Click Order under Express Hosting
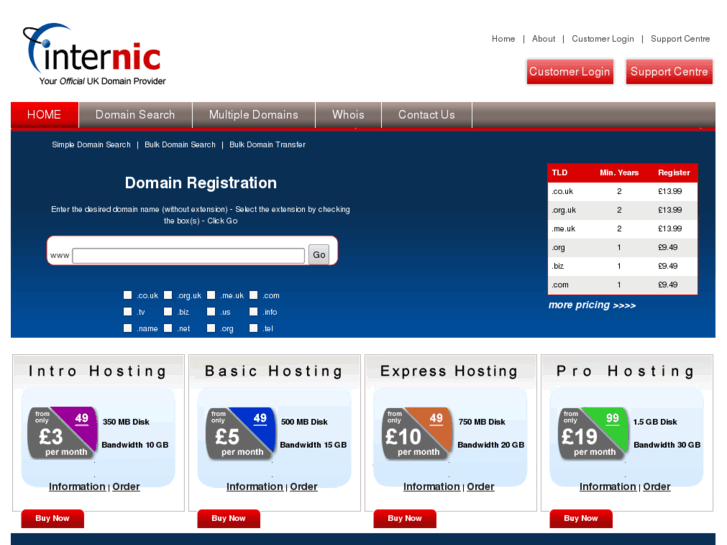The width and height of the screenshot is (727, 545). pyautogui.click(x=480, y=487)
